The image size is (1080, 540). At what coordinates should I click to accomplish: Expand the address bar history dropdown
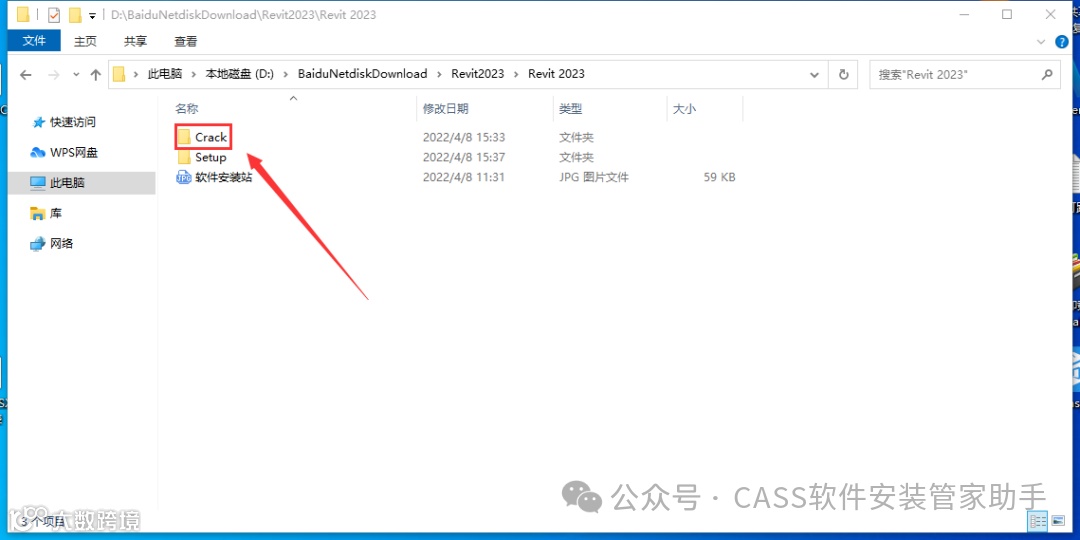[x=815, y=74]
